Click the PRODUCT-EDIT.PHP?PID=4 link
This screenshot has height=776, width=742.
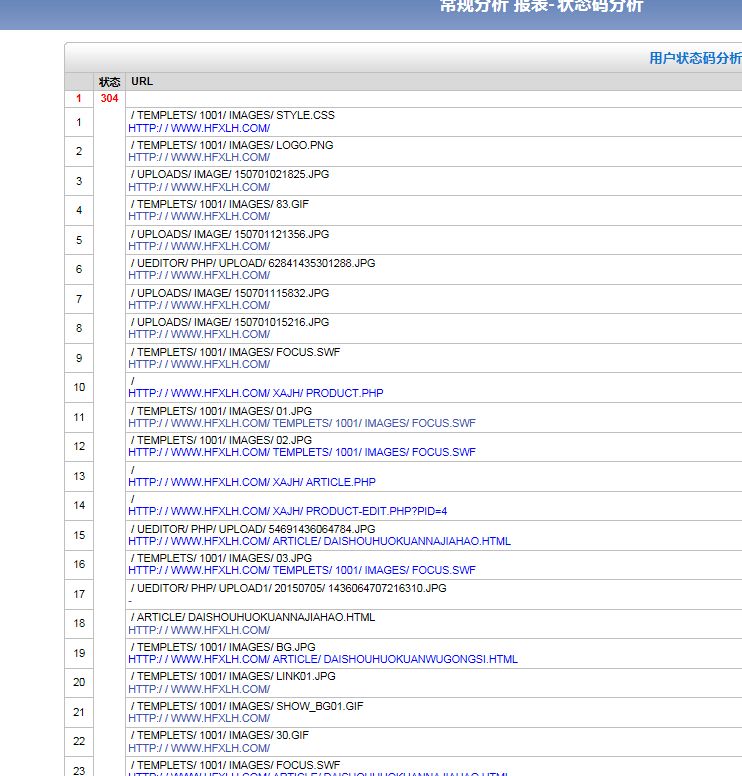[287, 511]
